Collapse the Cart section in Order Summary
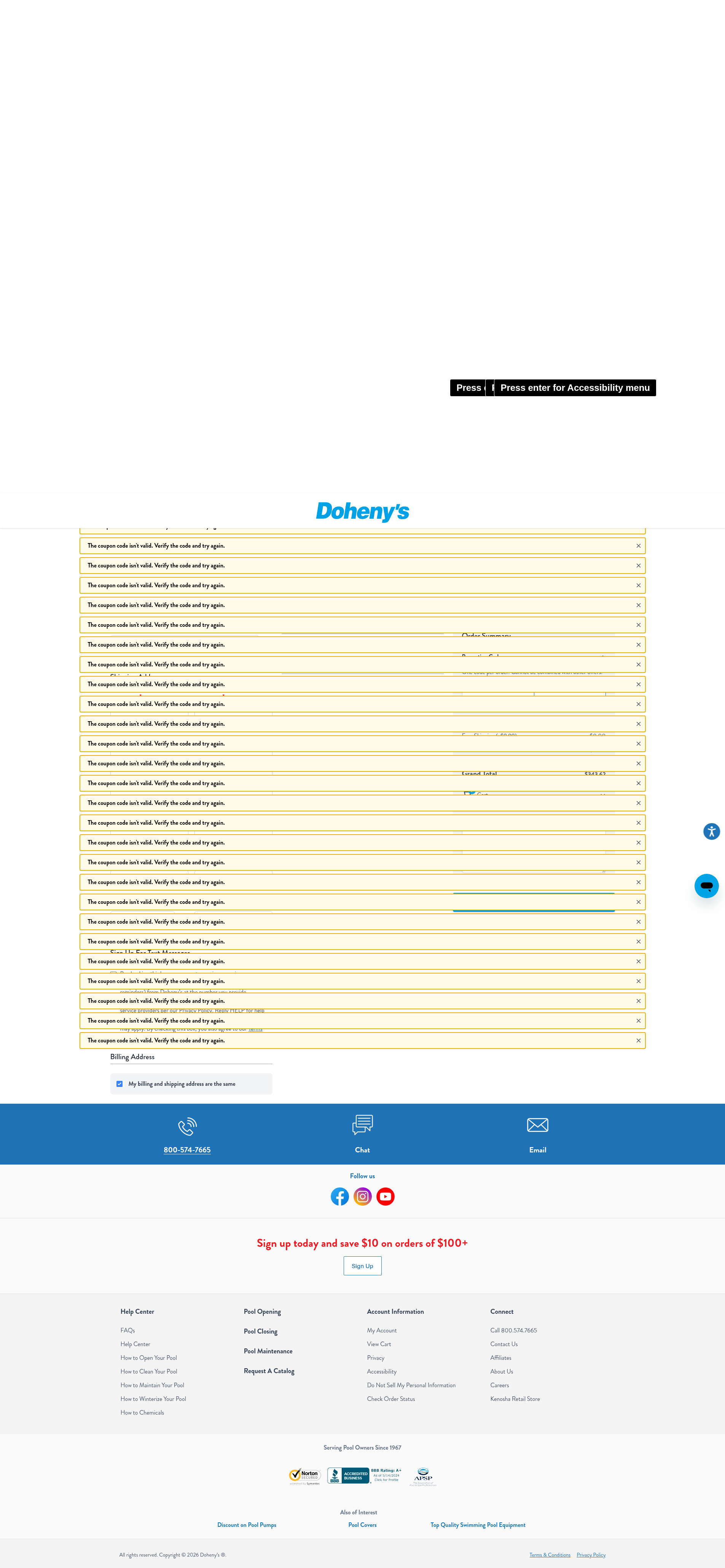Screen dimensions: 725x1568 click(x=603, y=794)
